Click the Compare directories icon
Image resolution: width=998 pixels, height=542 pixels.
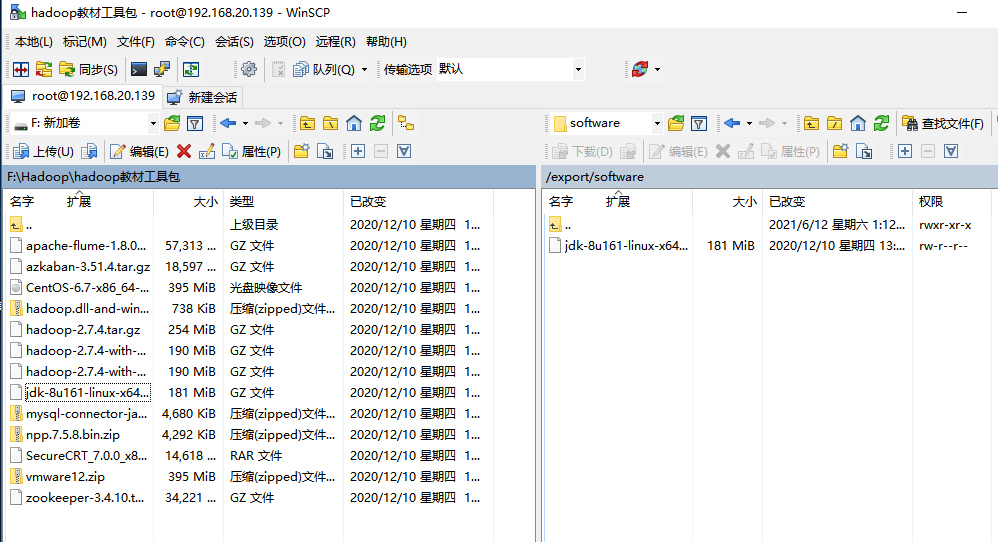(44, 69)
